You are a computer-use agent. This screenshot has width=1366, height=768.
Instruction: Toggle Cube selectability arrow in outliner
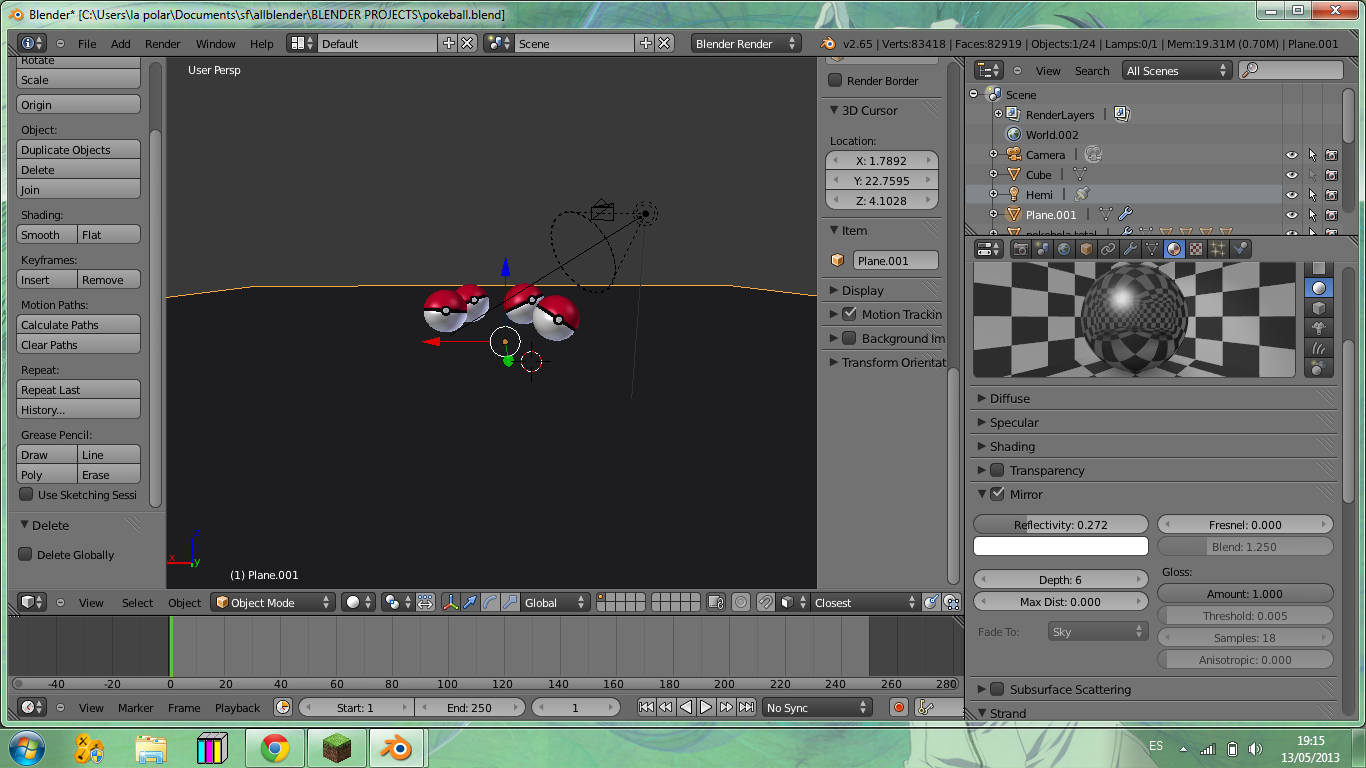coord(1311,175)
